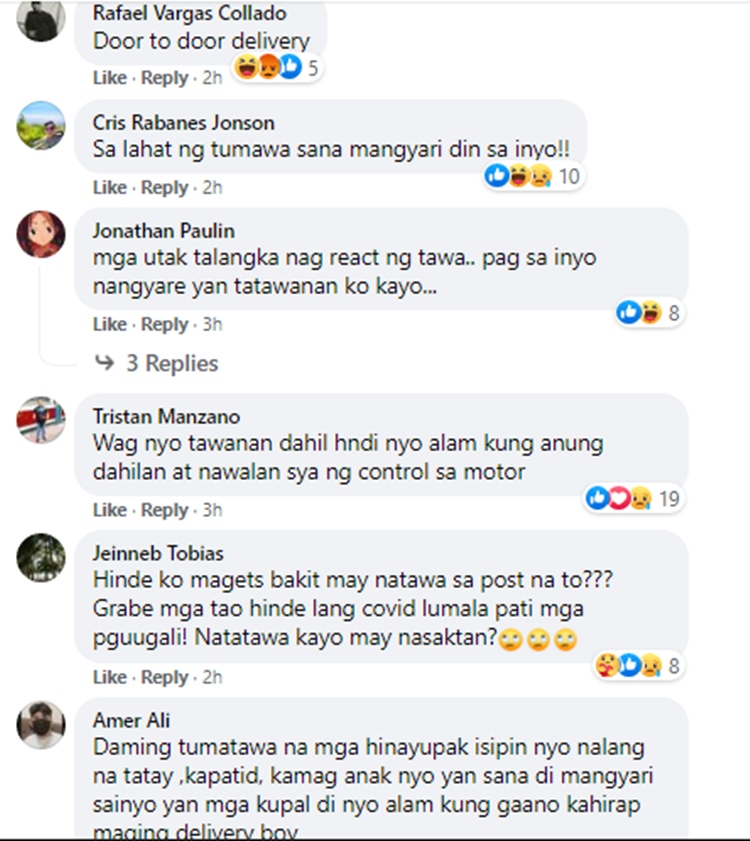Image resolution: width=750 pixels, height=841 pixels.
Task: Click Jonathan Paulin's anime avatar
Action: [x=41, y=234]
